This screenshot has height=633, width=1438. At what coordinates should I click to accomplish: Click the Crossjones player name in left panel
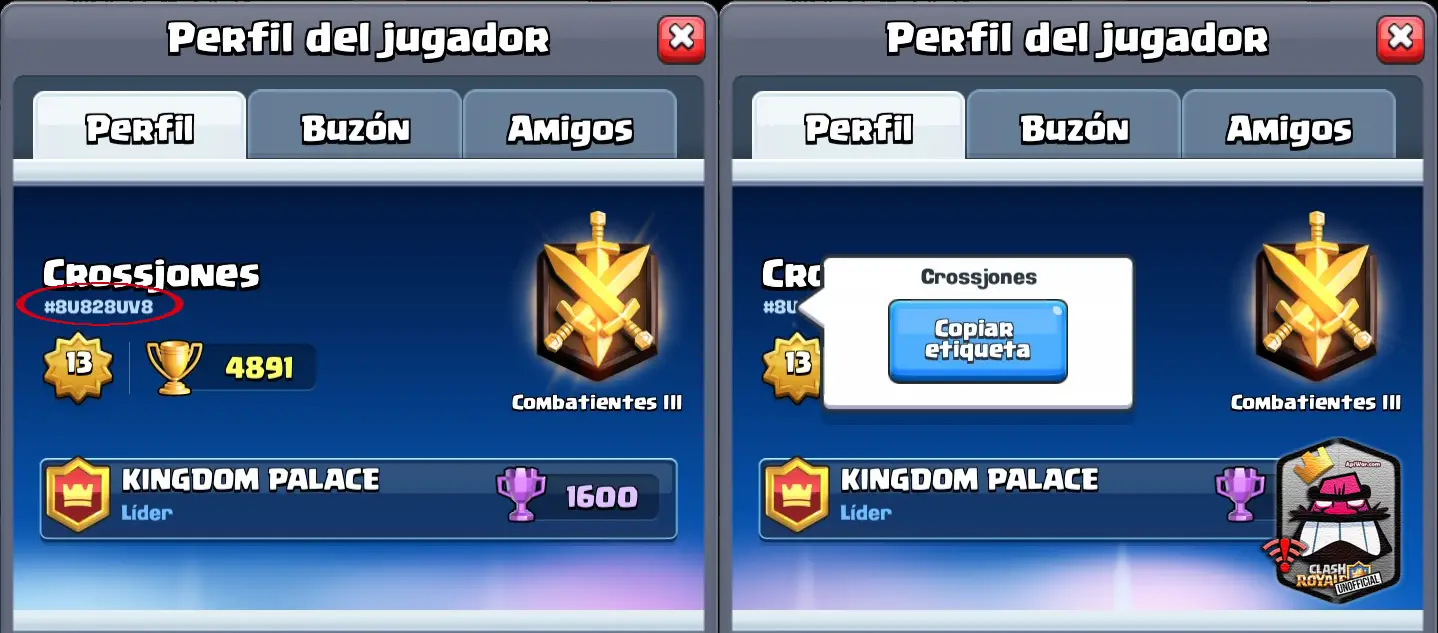pyautogui.click(x=151, y=273)
